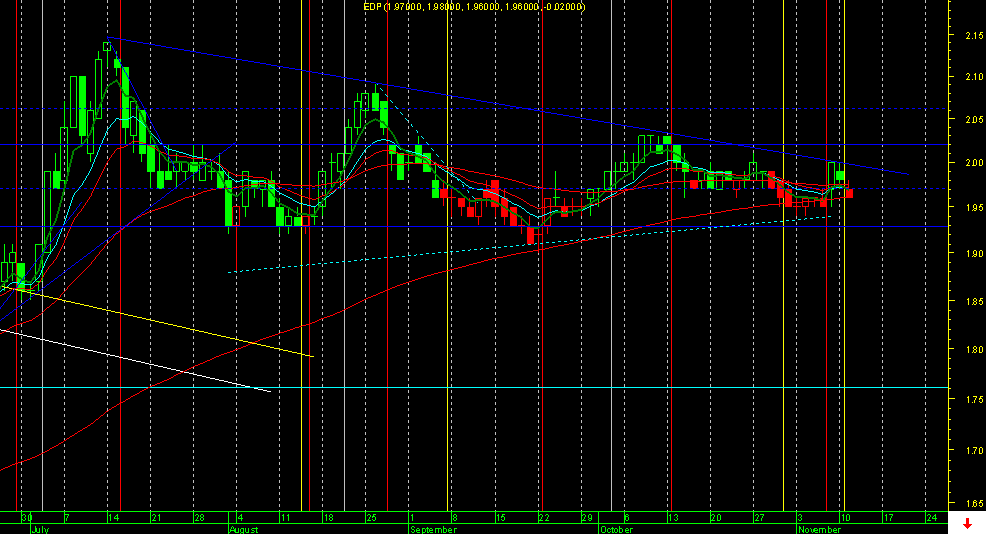Select the September month label

[433, 530]
